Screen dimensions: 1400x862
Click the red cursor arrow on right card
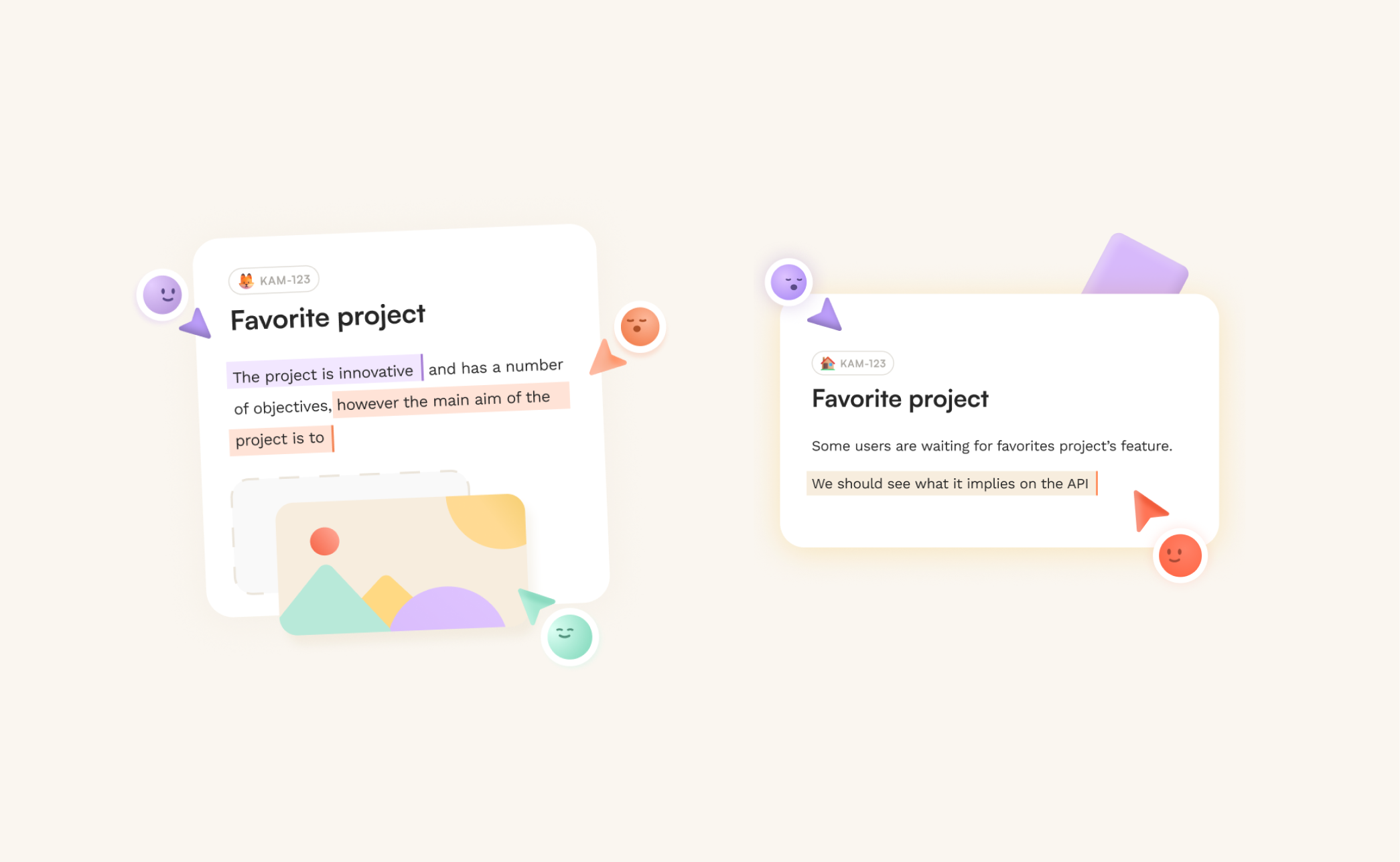point(1148,510)
